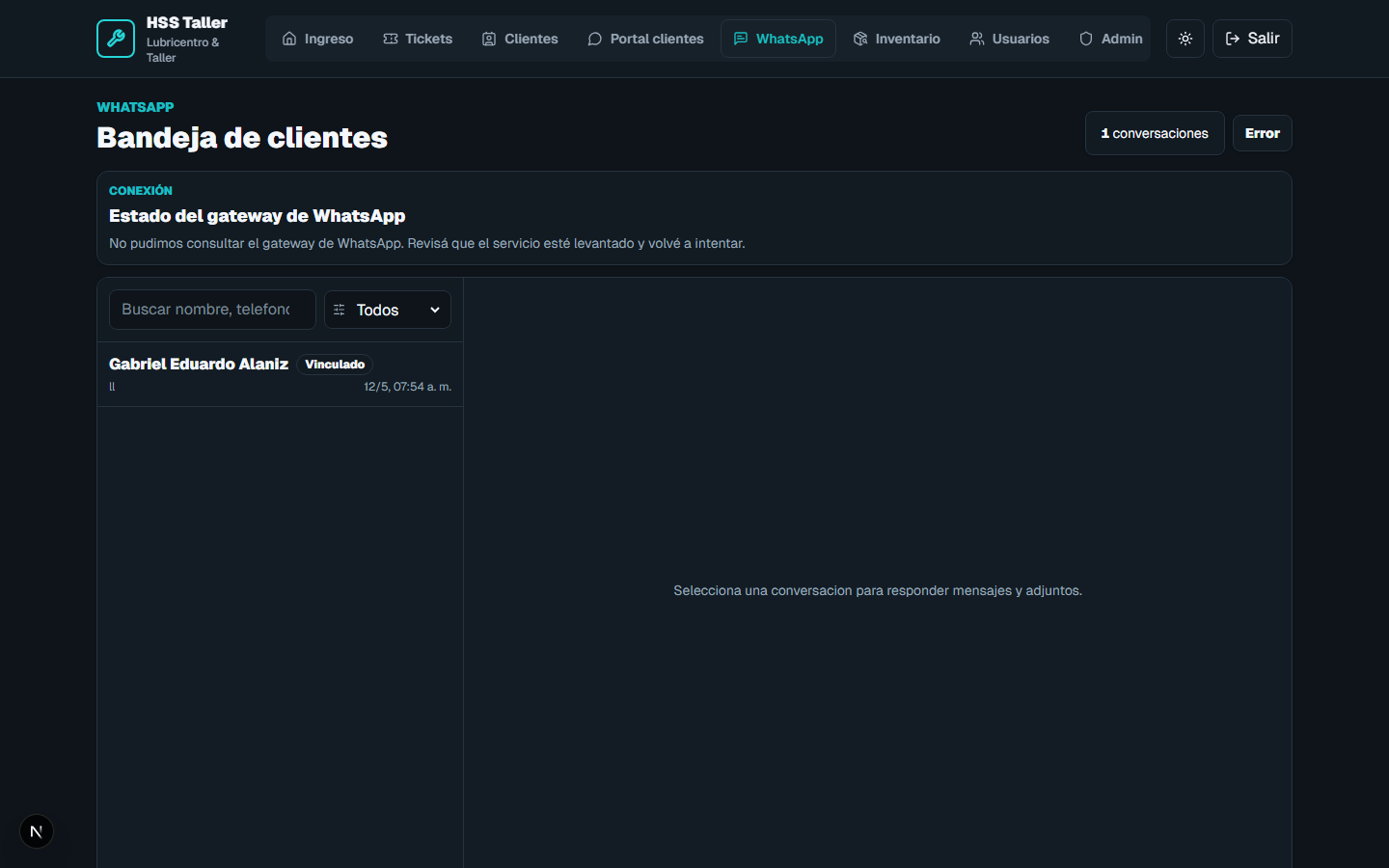1389x868 pixels.
Task: Click the Selecciona una conversacion placeholder text
Action: pyautogui.click(x=878, y=590)
